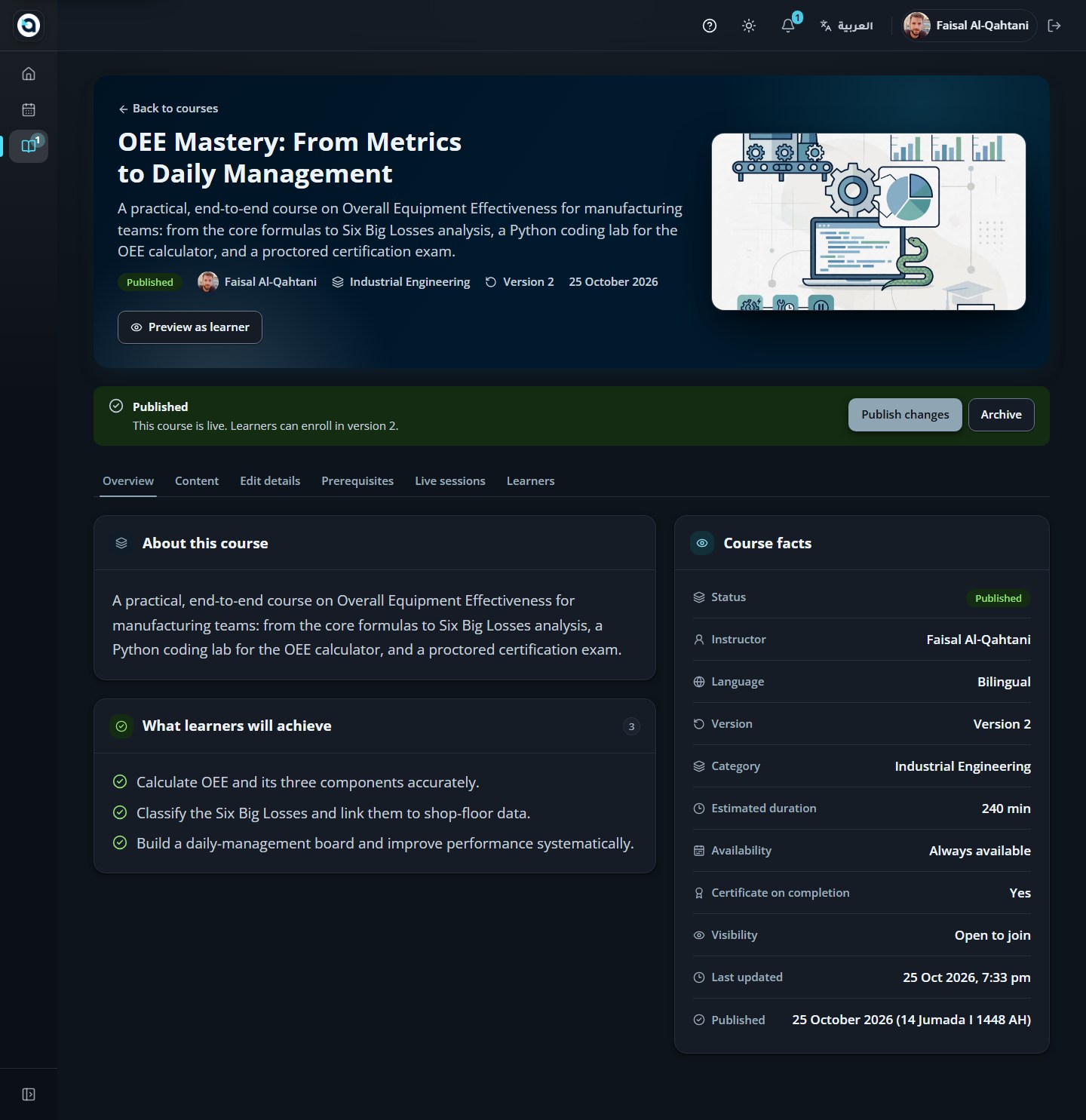
Task: Click the sign-out arrow icon
Action: pyautogui.click(x=1054, y=26)
